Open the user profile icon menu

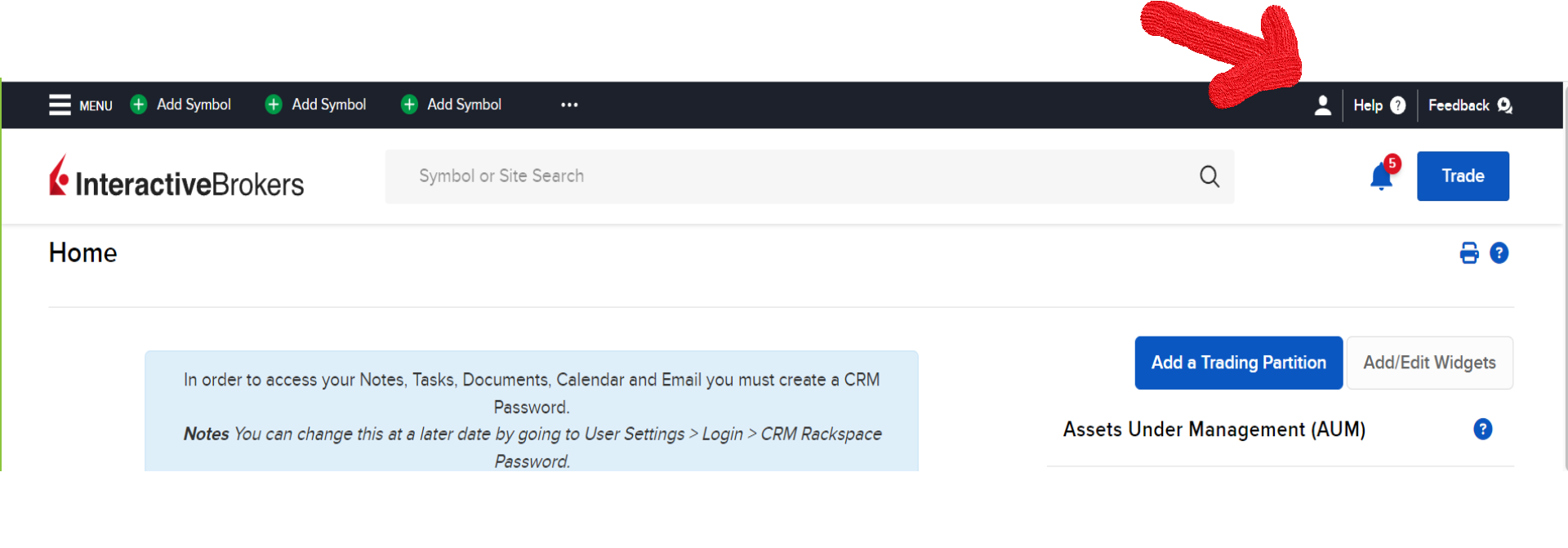coord(1322,105)
